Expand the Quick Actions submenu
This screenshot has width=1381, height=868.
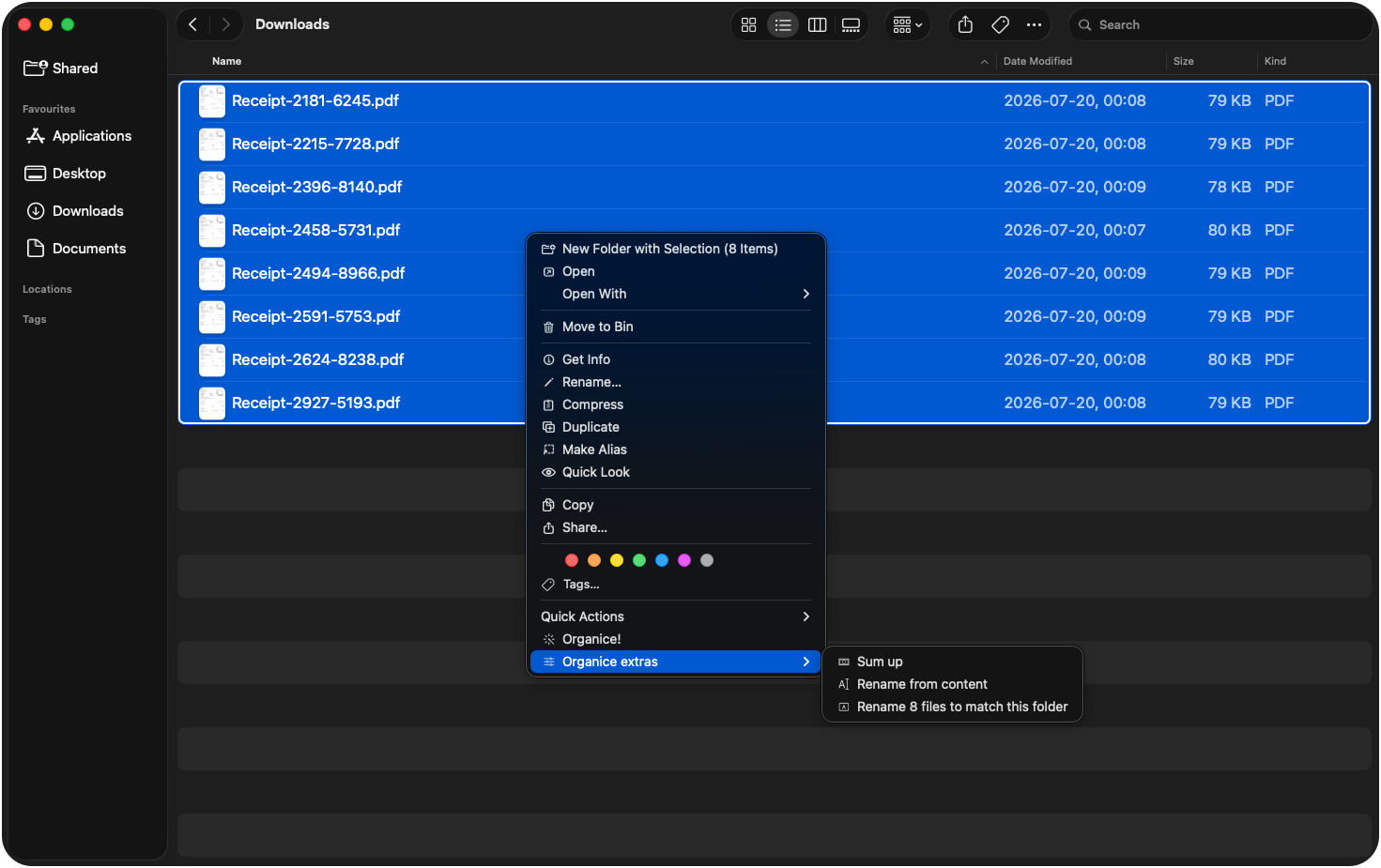point(676,617)
